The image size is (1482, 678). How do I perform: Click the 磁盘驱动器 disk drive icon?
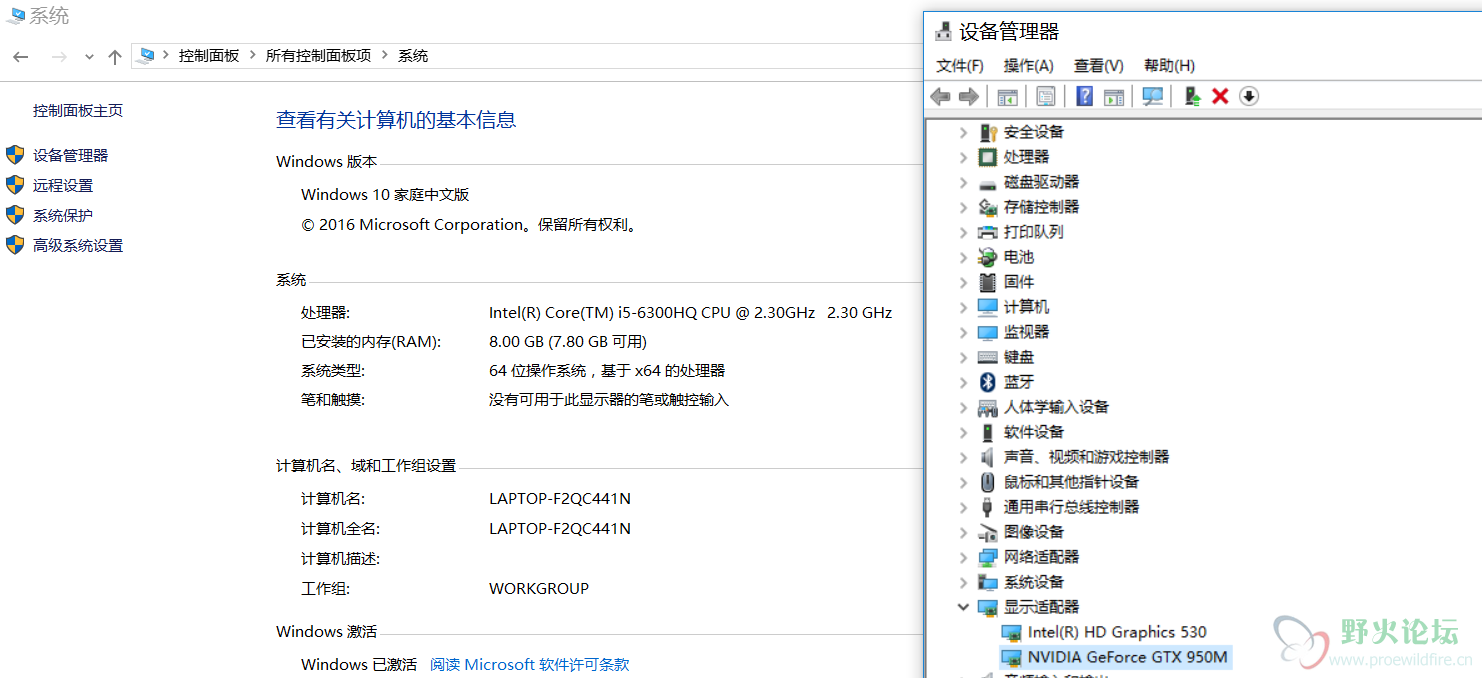(x=988, y=183)
